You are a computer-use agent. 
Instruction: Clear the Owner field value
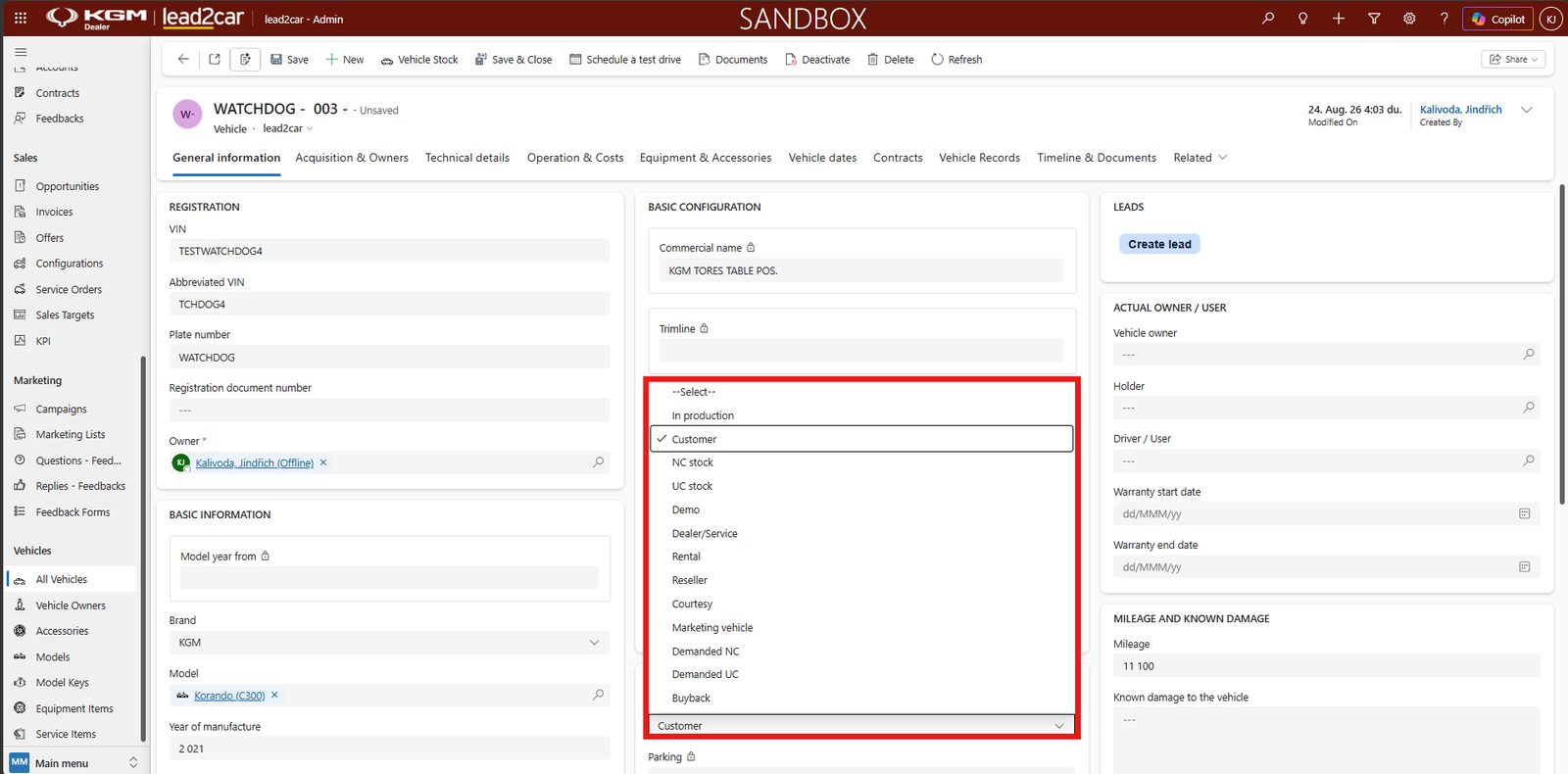pos(323,462)
